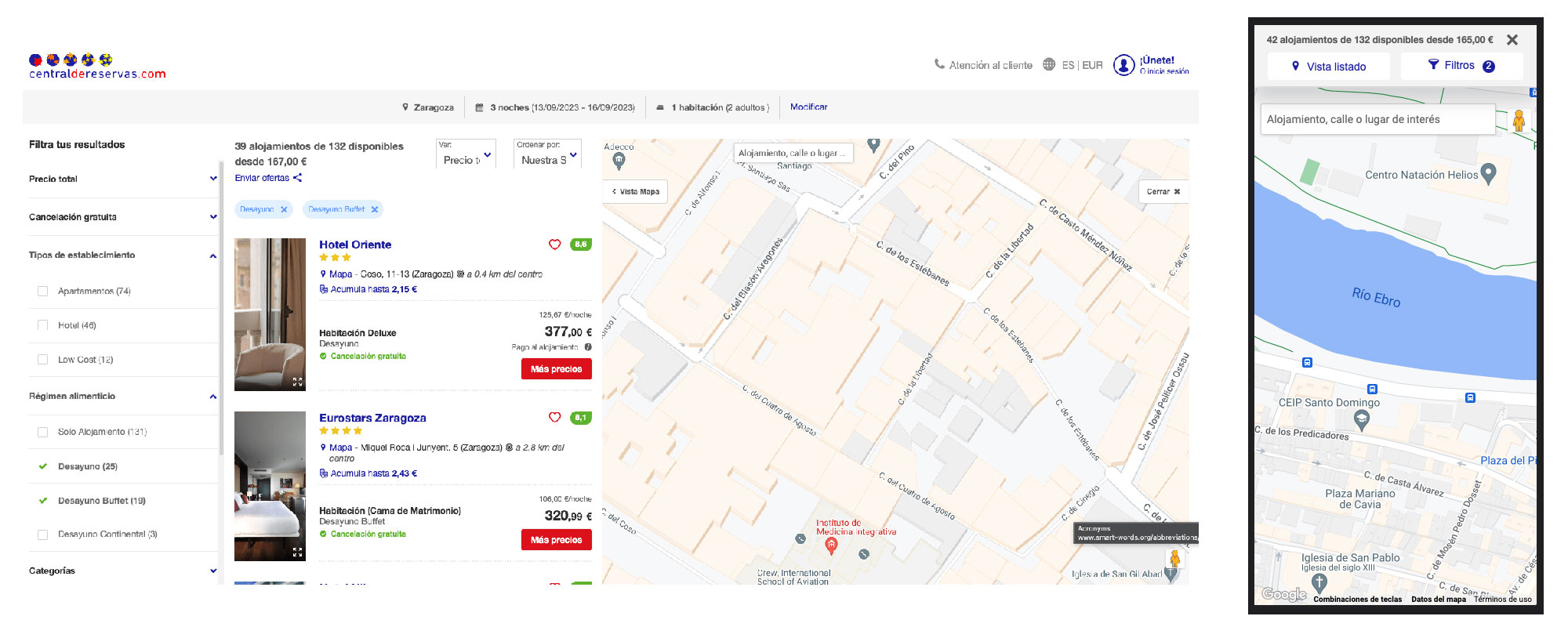Check the Low Cost (12) checkbox

43,360
